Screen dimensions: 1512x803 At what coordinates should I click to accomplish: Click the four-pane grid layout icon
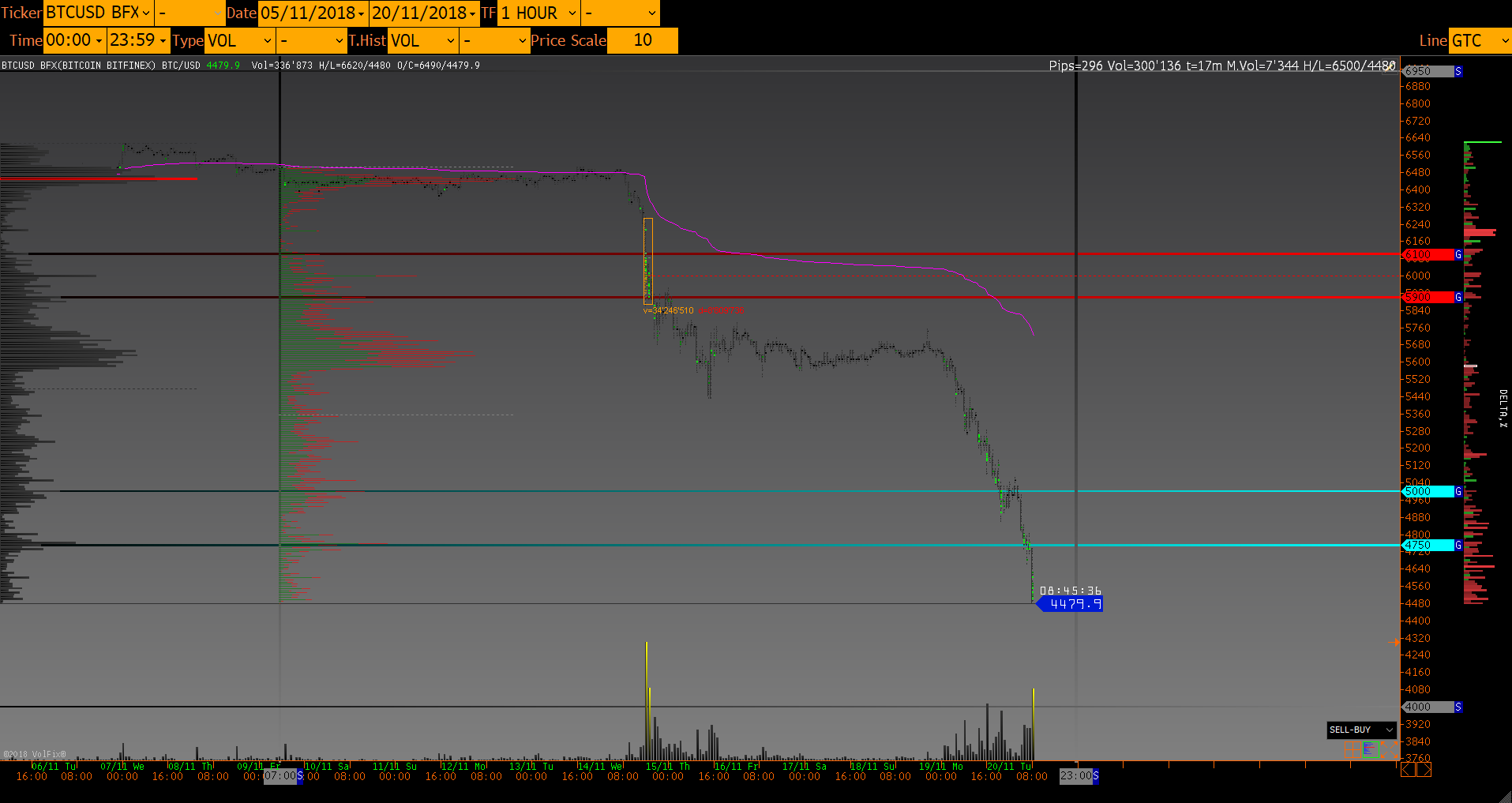(1353, 749)
